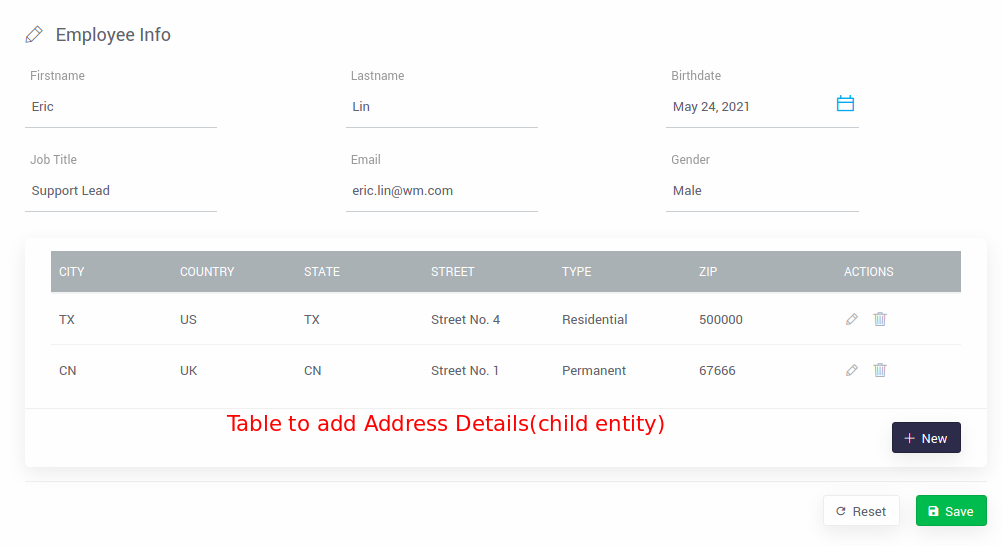Image resolution: width=1002 pixels, height=546 pixels.
Task: Delete the Street No. 4 address row
Action: (x=880, y=319)
